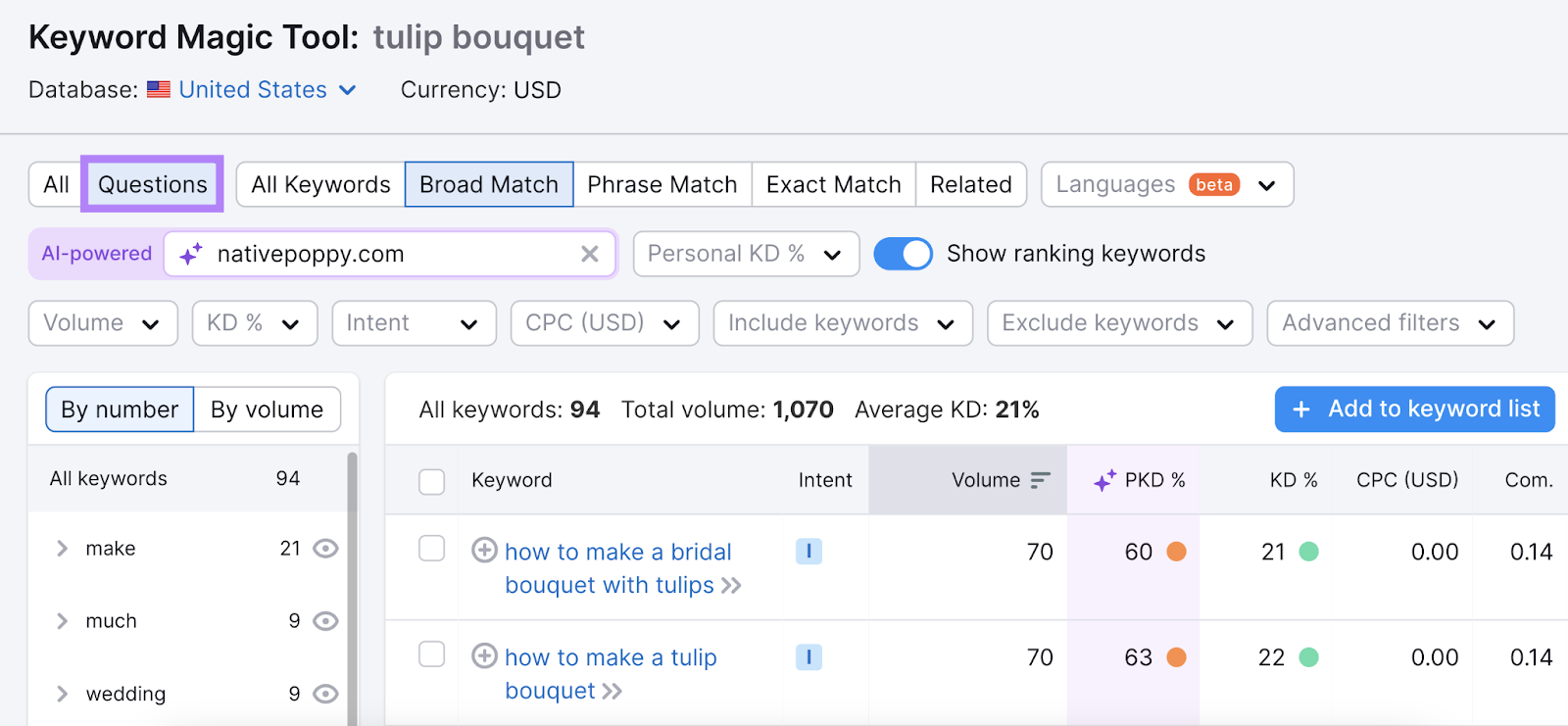Click the plus icon beside 'how to make a tulip bouquet'
The width and height of the screenshot is (1568, 726).
484,654
